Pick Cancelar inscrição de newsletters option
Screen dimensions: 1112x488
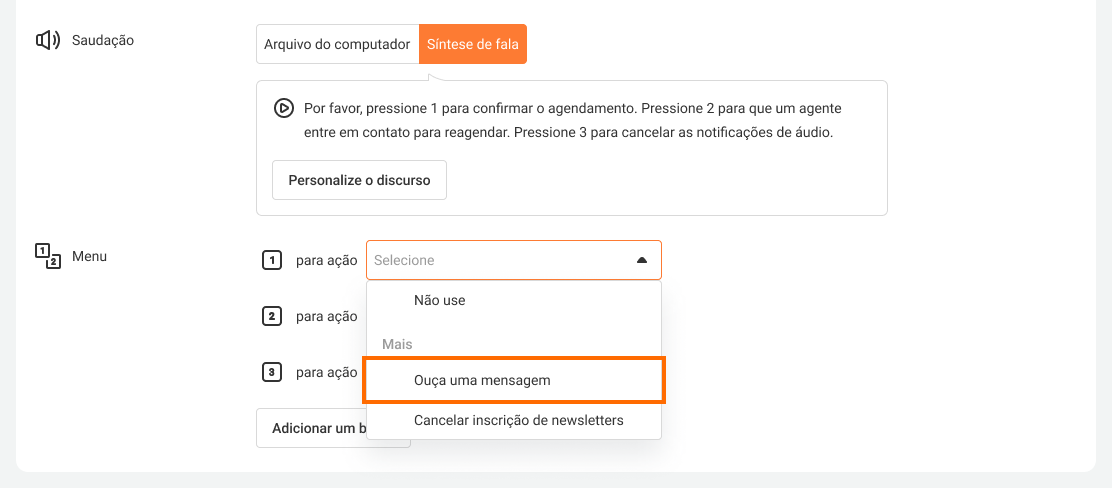pos(518,420)
